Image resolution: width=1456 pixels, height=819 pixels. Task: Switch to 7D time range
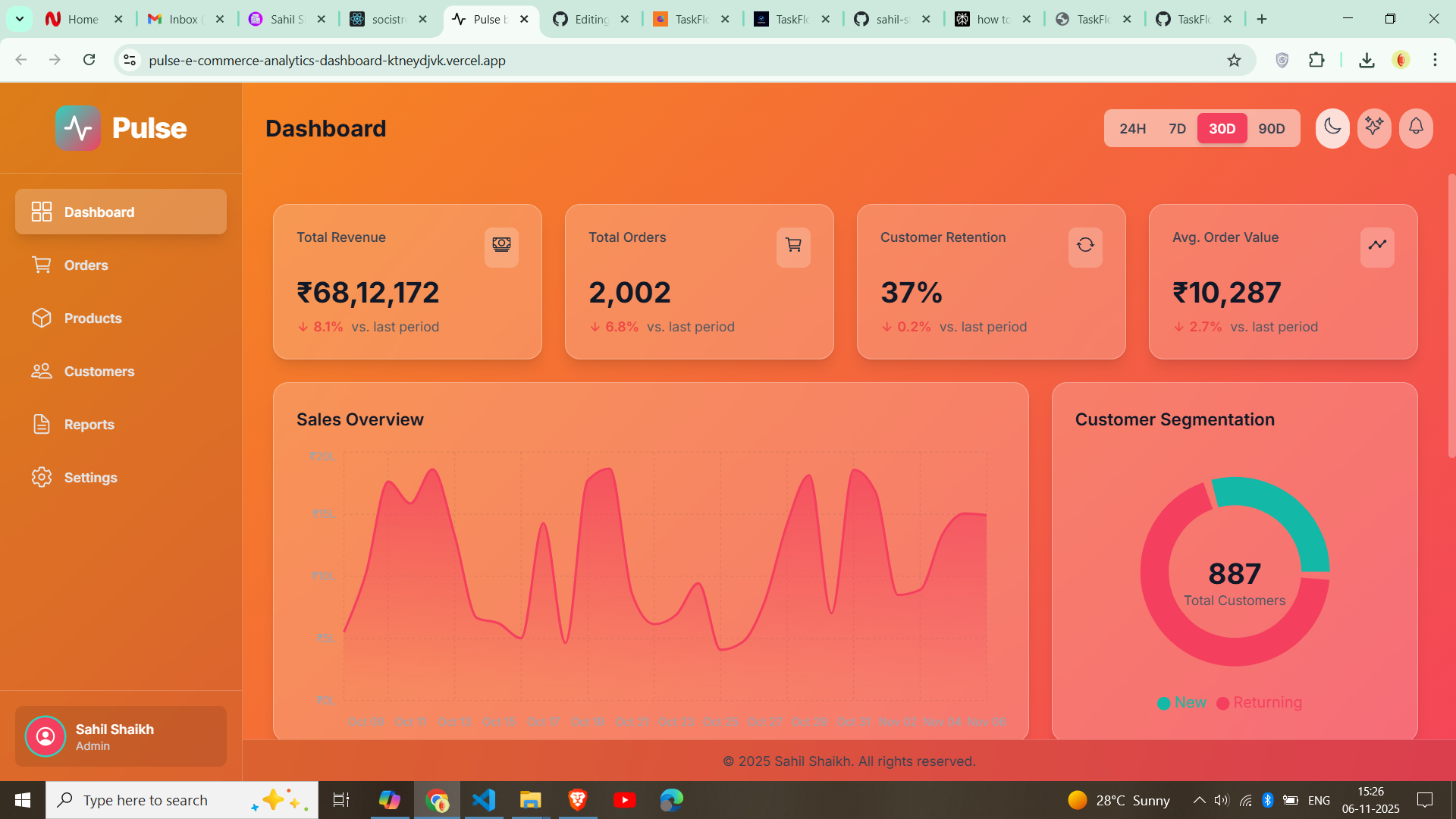coord(1177,129)
